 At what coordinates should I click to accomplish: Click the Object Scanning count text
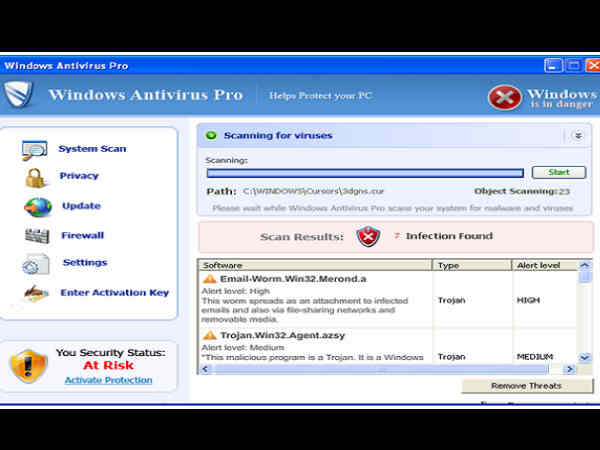[522, 191]
